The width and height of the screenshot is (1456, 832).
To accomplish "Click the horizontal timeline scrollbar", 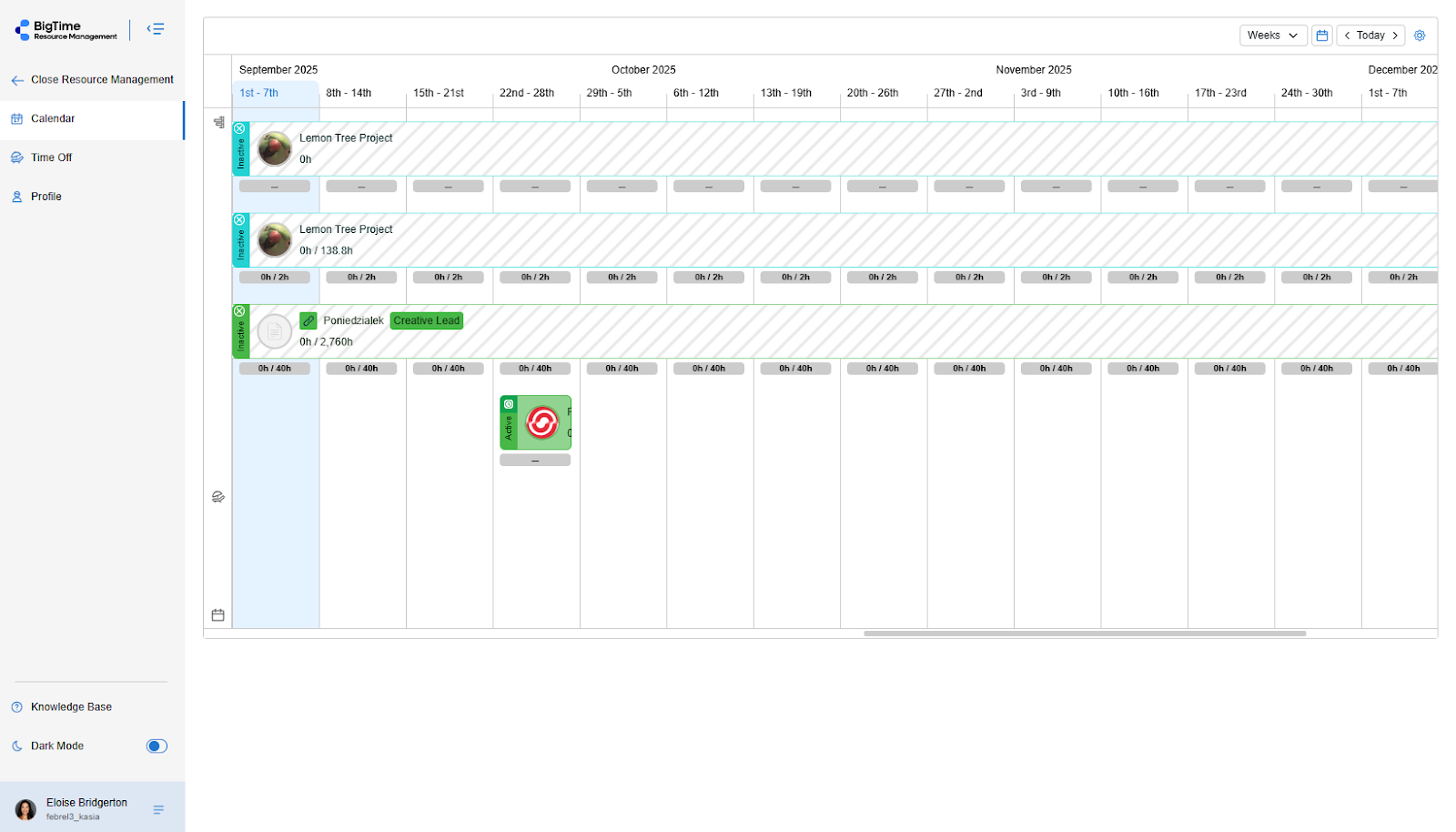I will click(x=1084, y=634).
